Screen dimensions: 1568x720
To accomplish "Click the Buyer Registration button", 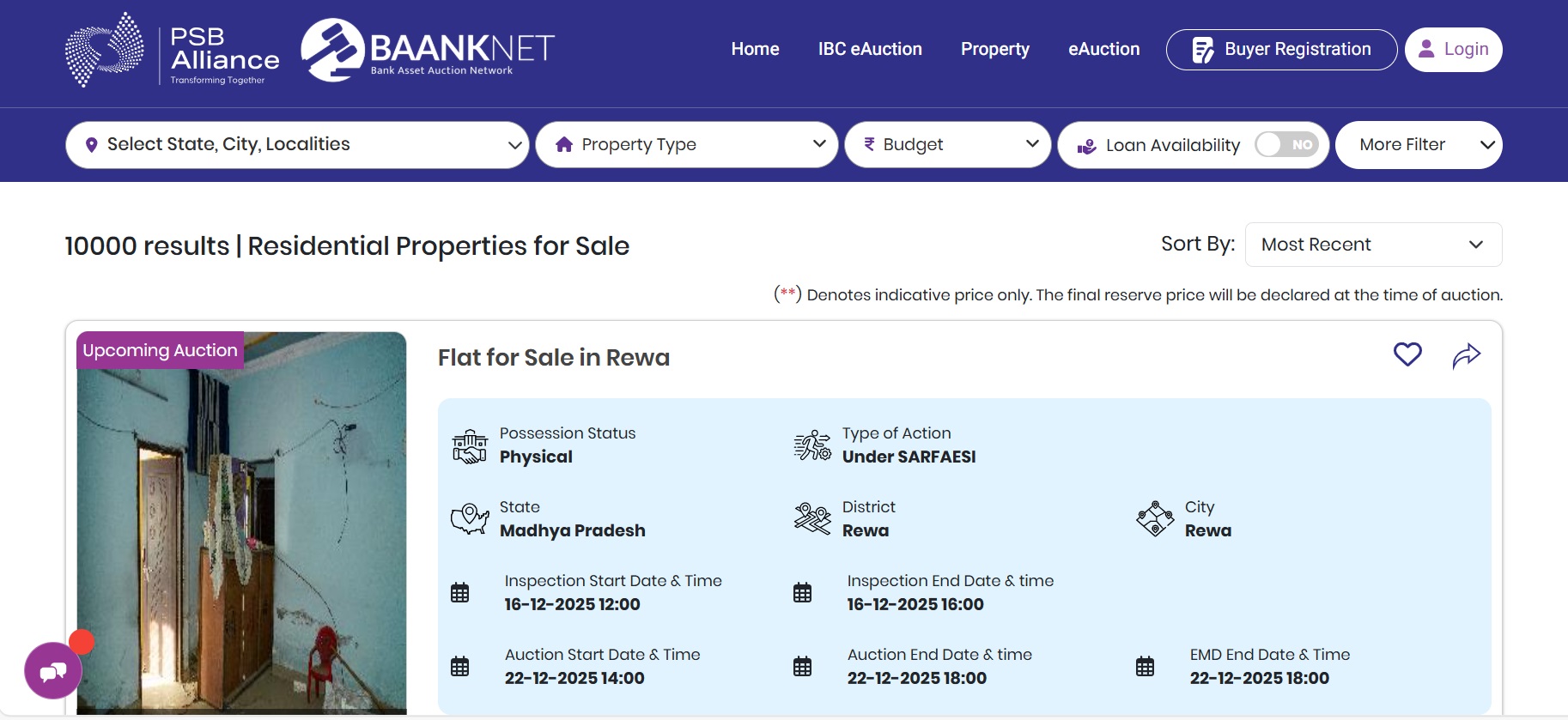I will [1281, 49].
